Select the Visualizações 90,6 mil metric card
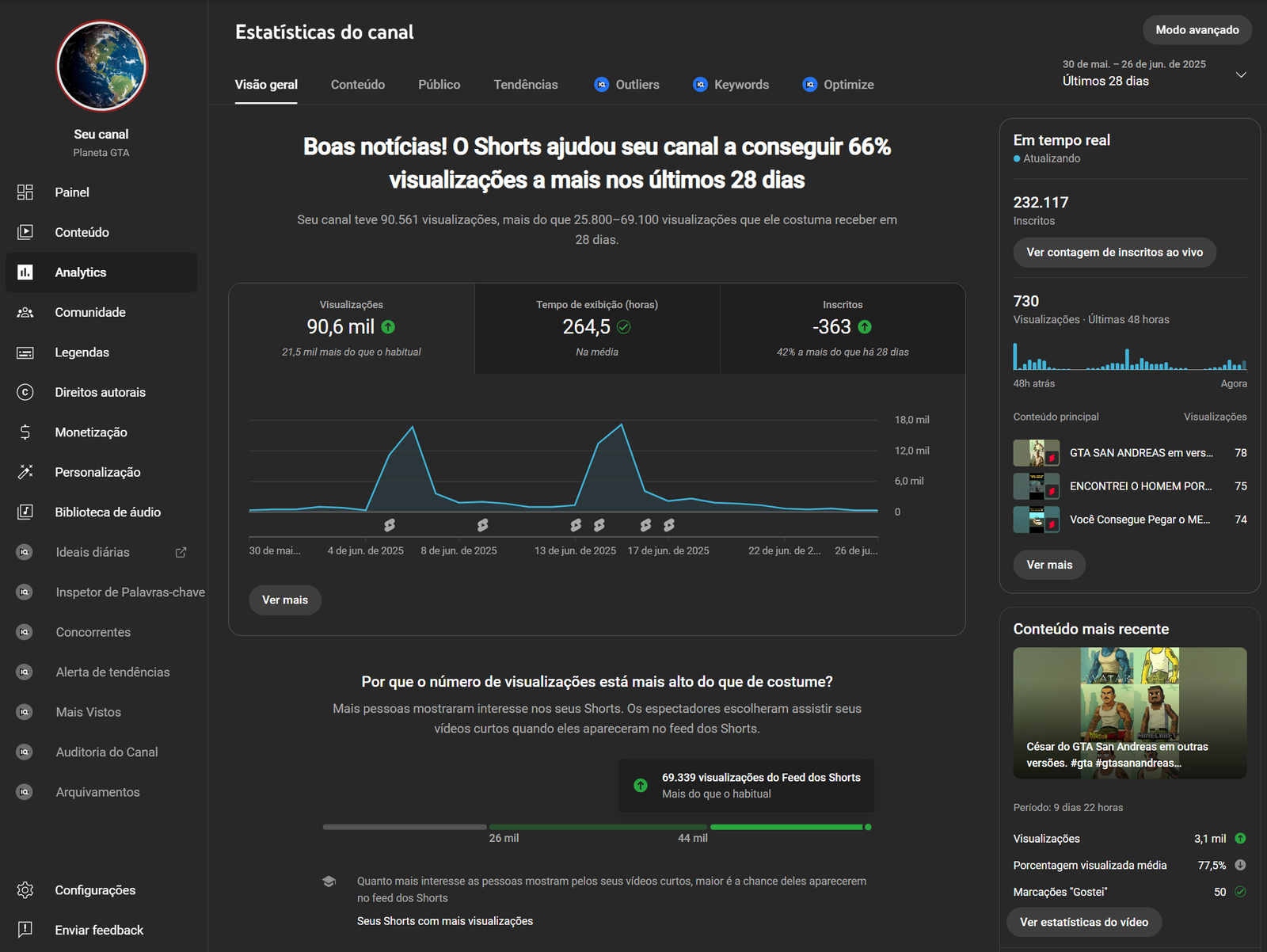 (x=352, y=329)
